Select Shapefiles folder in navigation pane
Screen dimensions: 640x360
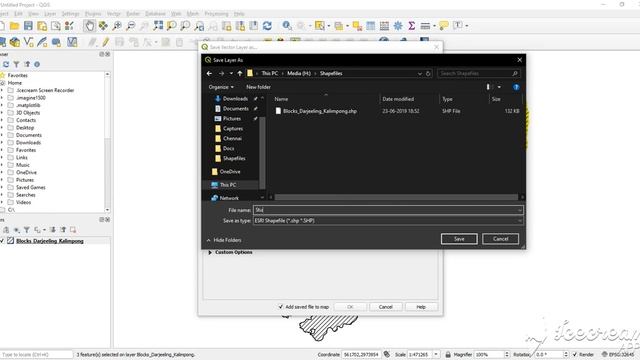(x=234, y=158)
